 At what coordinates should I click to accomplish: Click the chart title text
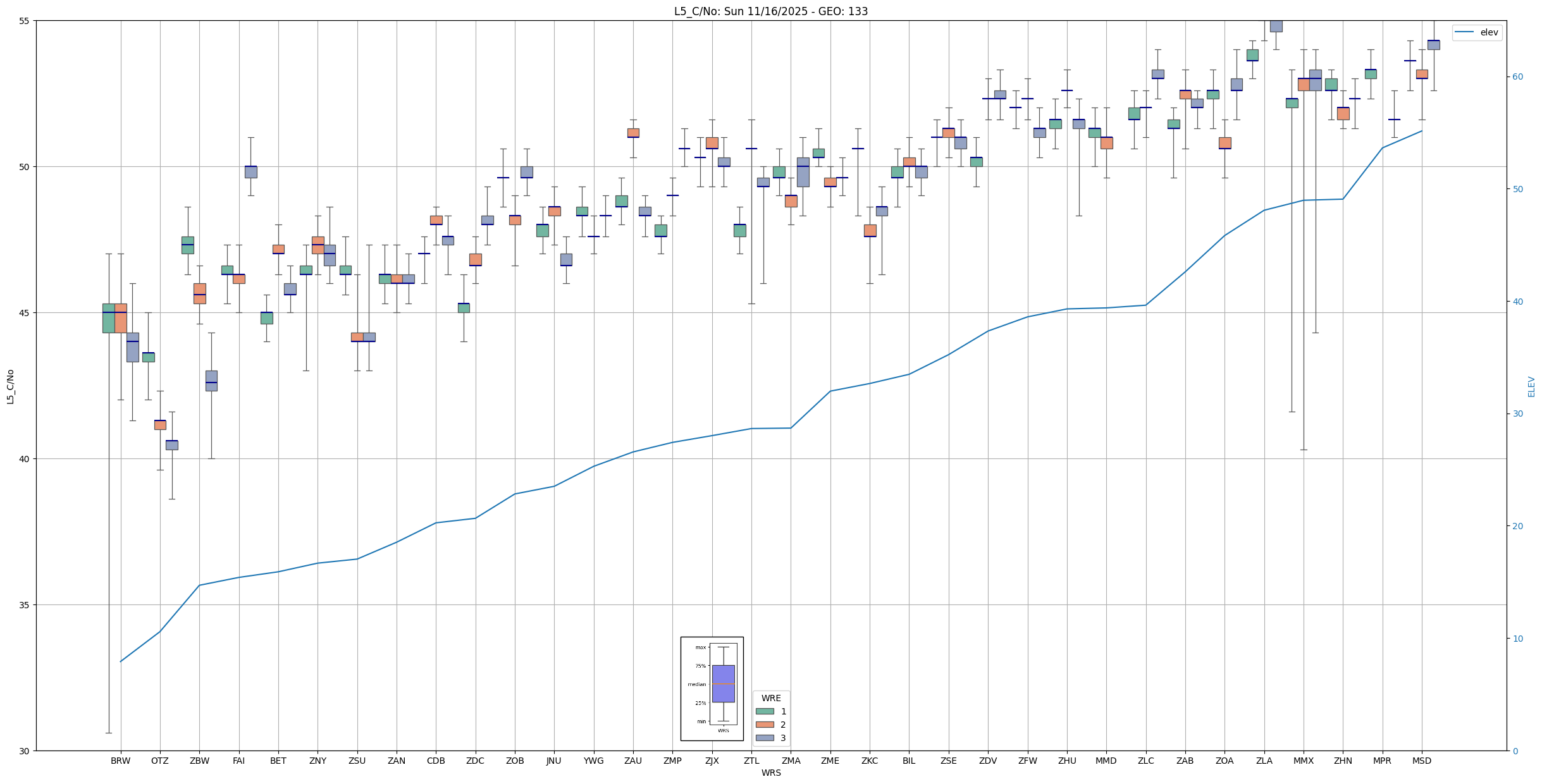tap(770, 11)
